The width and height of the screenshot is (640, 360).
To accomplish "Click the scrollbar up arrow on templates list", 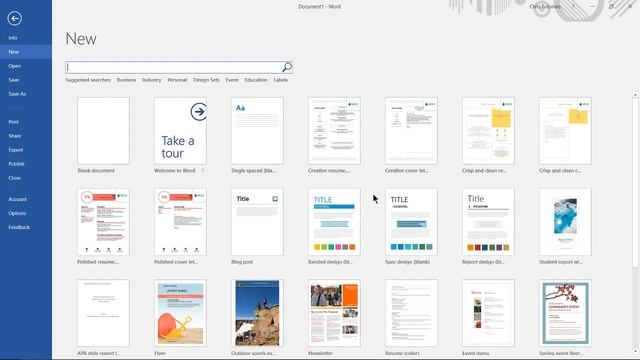I will pyautogui.click(x=635, y=95).
